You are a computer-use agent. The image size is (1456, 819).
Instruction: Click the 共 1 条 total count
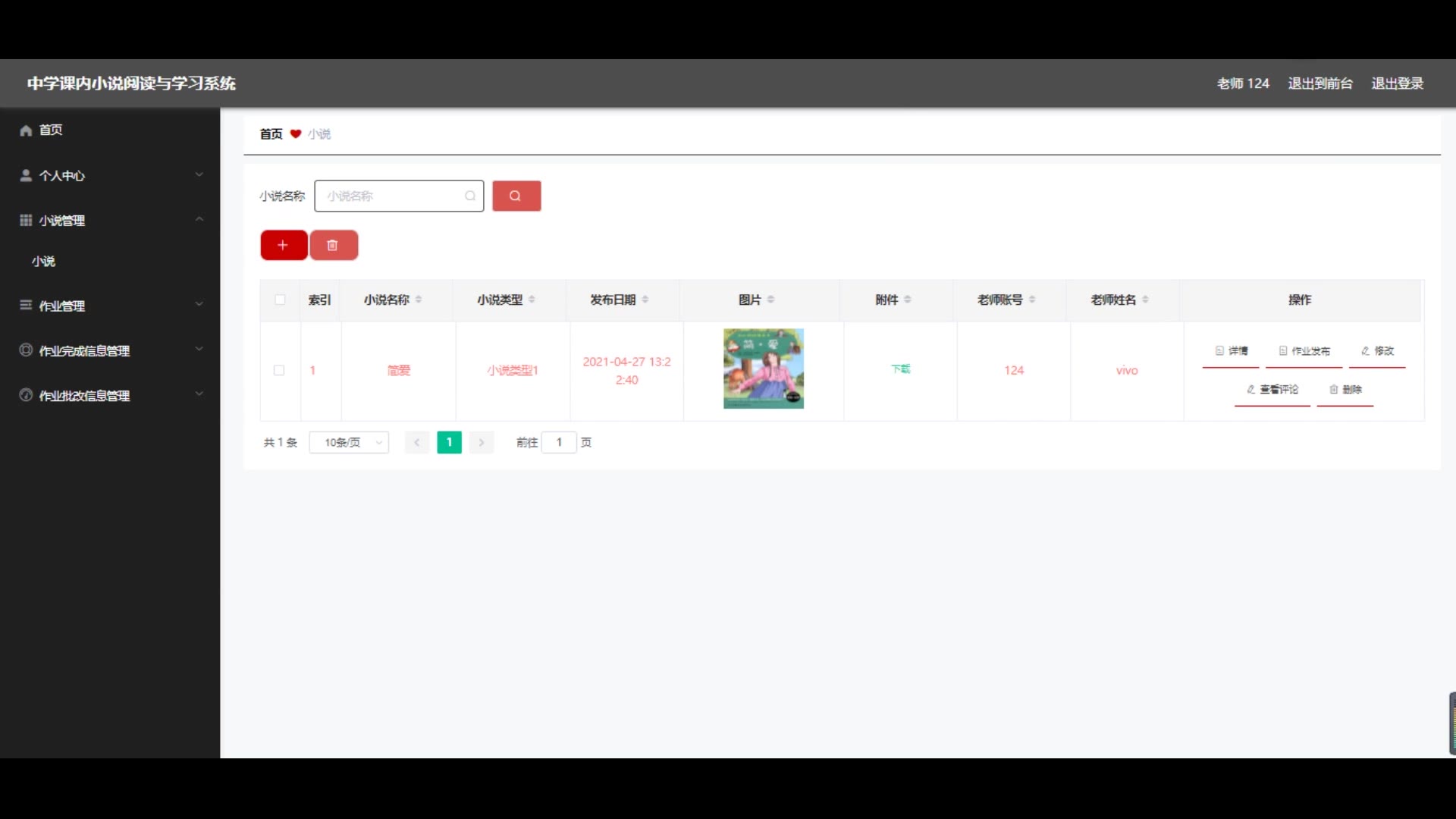[x=281, y=442]
